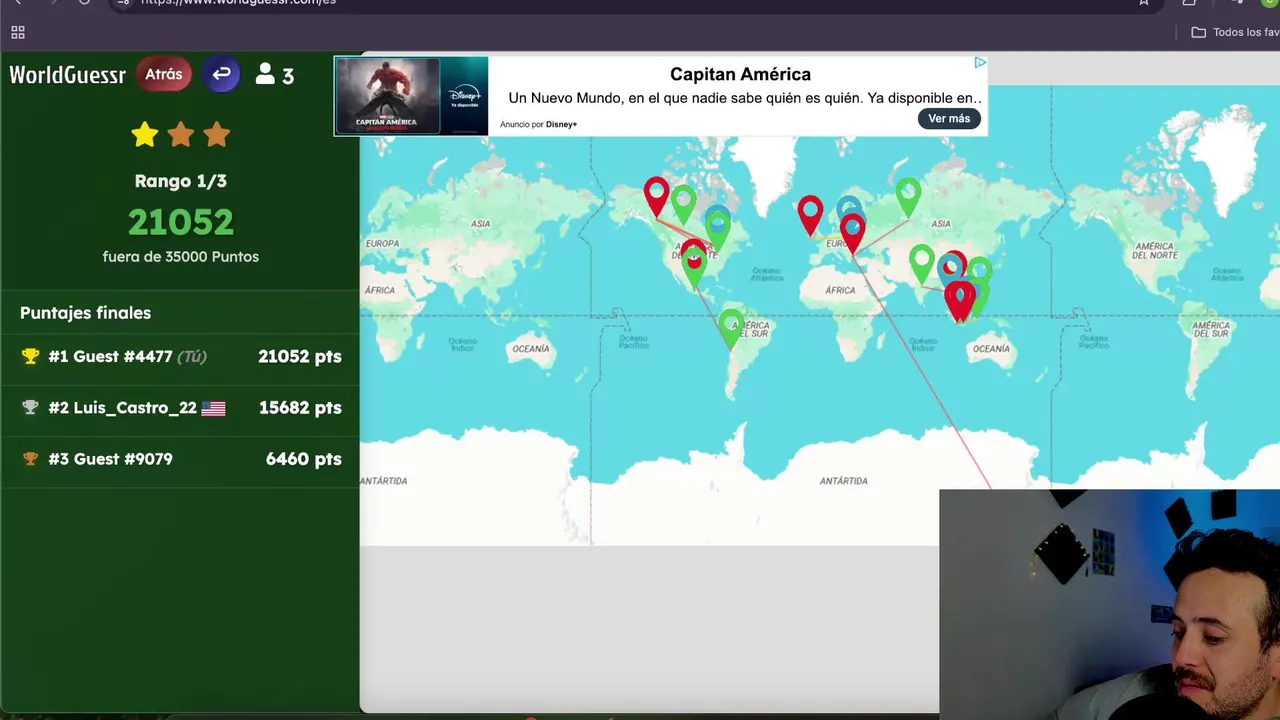1280x720 pixels.
Task: Click the Disney+ logo thumbnail in the ad
Action: coord(464,96)
